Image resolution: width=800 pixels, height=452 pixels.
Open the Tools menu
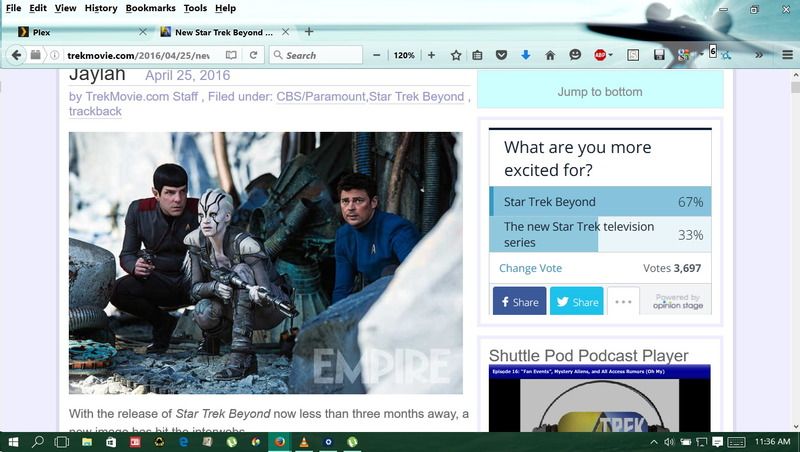coord(195,8)
